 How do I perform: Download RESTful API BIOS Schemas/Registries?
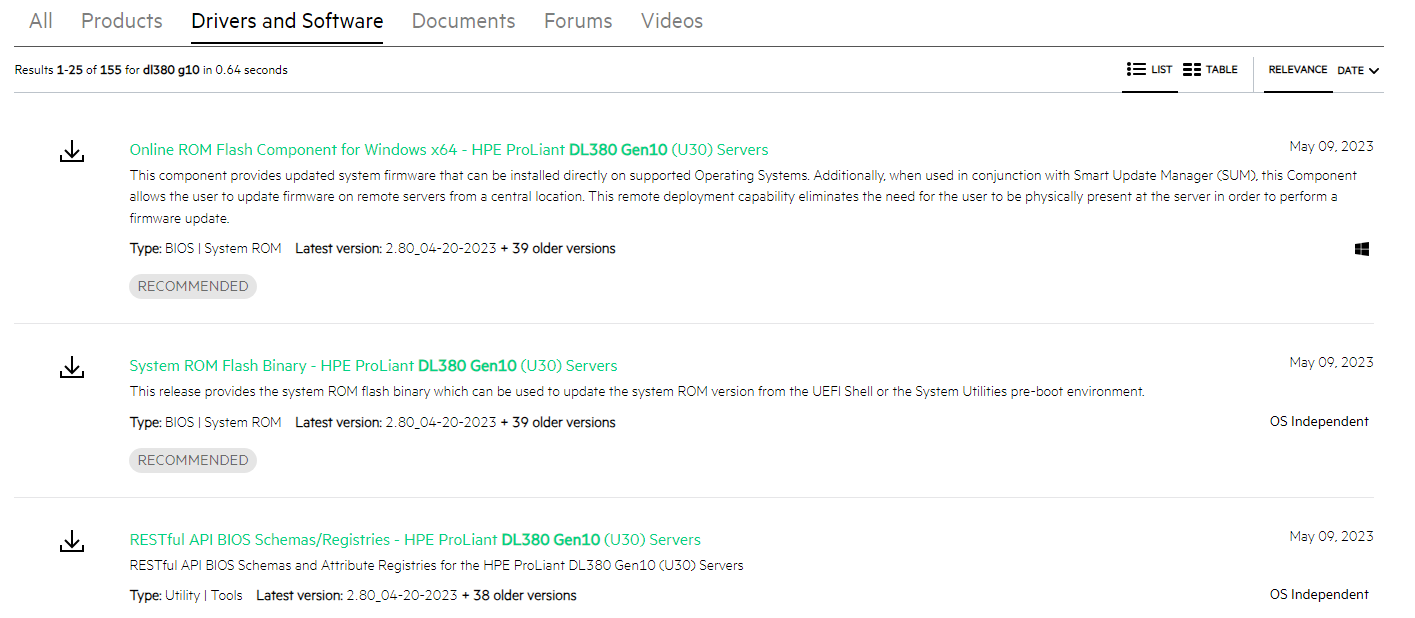tap(72, 541)
